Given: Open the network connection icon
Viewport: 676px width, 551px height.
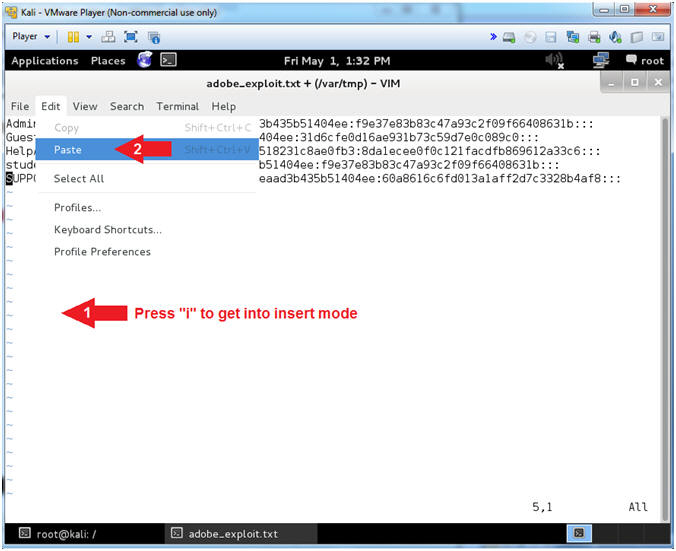Looking at the screenshot, I should click(x=601, y=60).
